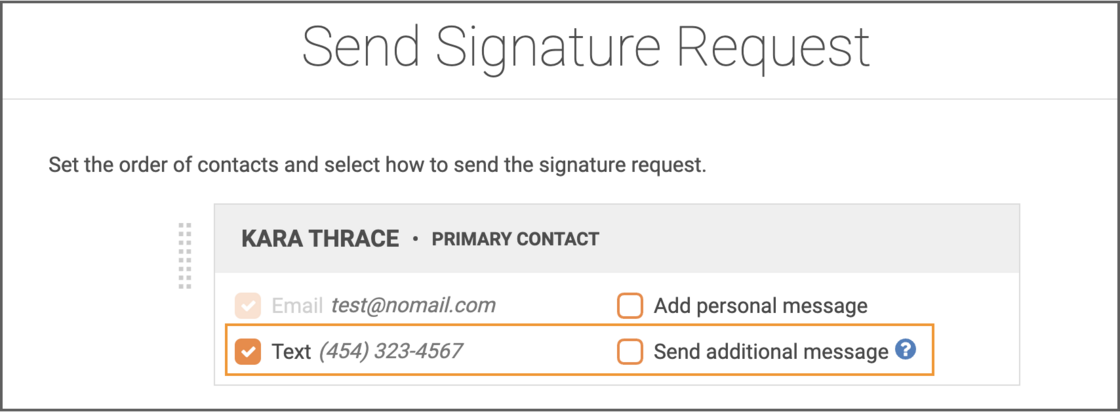Click the bullet dot between name and role

(415, 239)
